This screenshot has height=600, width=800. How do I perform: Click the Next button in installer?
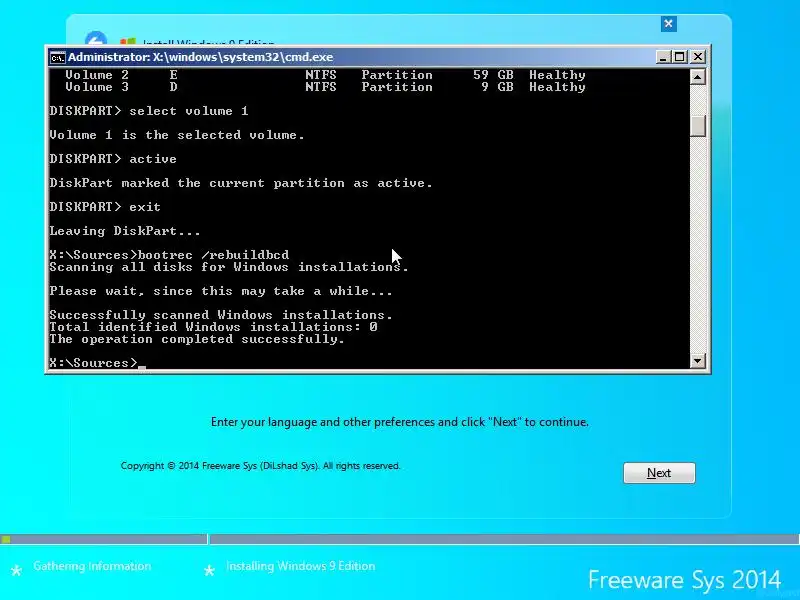click(659, 473)
